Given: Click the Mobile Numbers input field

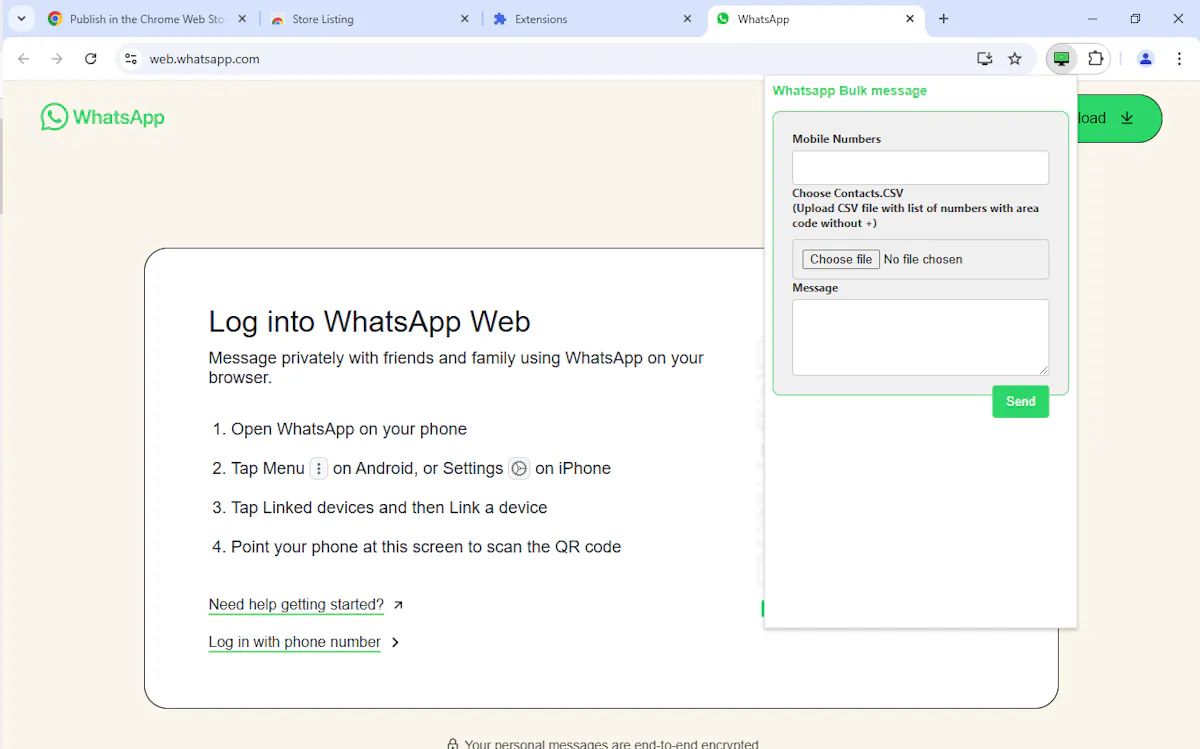Looking at the screenshot, I should (x=920, y=168).
